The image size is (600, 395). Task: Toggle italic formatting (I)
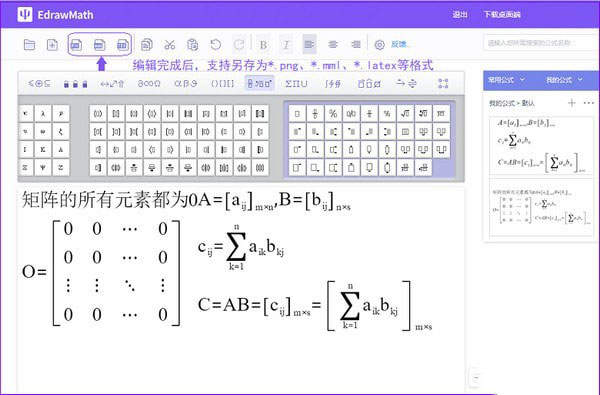pyautogui.click(x=286, y=45)
